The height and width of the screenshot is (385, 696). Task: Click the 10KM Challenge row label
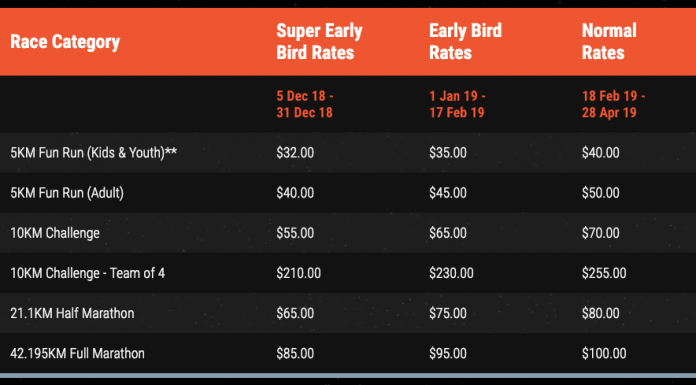click(55, 233)
